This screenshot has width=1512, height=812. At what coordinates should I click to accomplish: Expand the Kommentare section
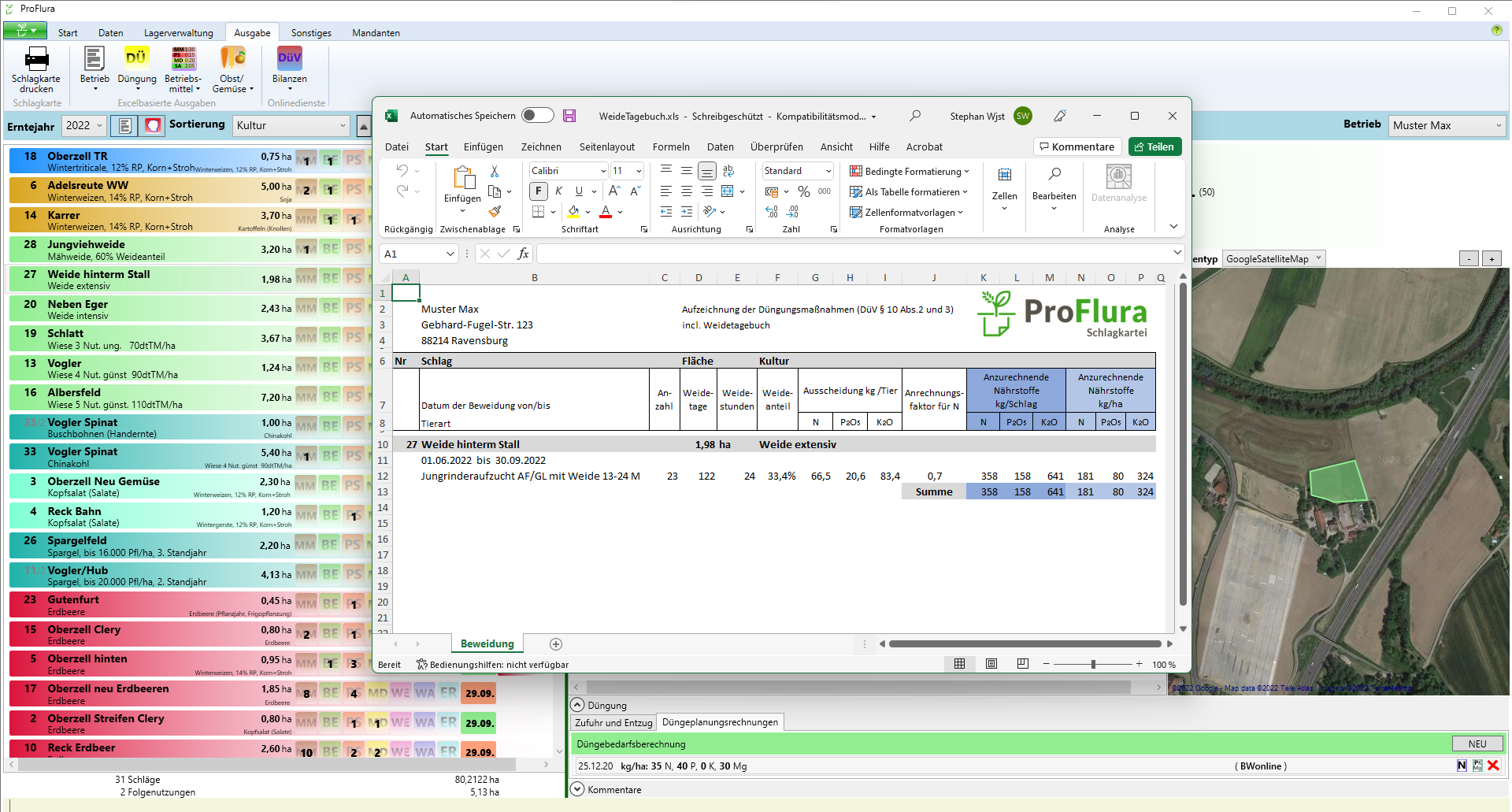point(577,789)
